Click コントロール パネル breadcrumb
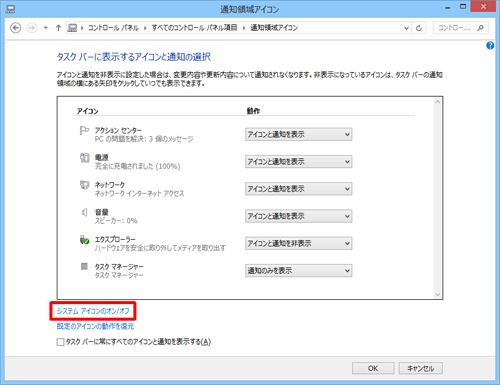The image size is (500, 385). [113, 28]
